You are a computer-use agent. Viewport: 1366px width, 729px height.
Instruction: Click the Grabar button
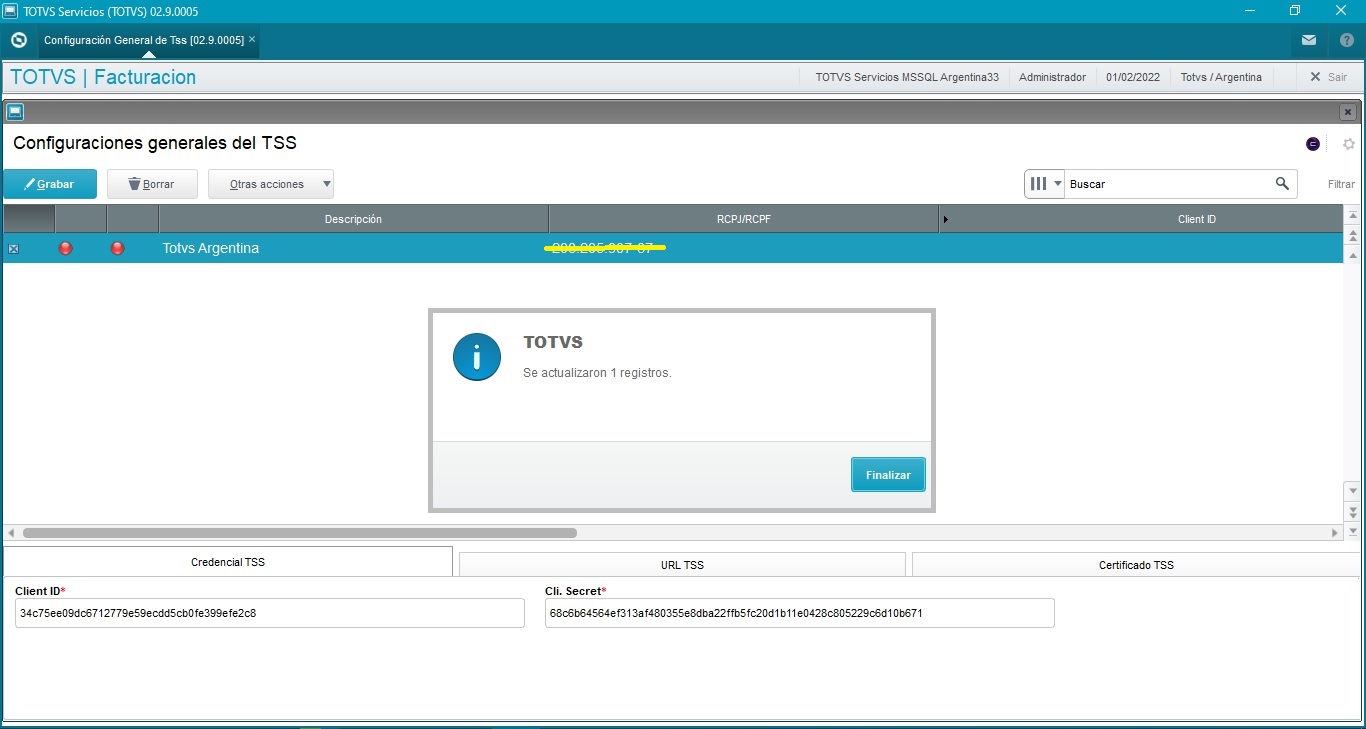pyautogui.click(x=50, y=184)
